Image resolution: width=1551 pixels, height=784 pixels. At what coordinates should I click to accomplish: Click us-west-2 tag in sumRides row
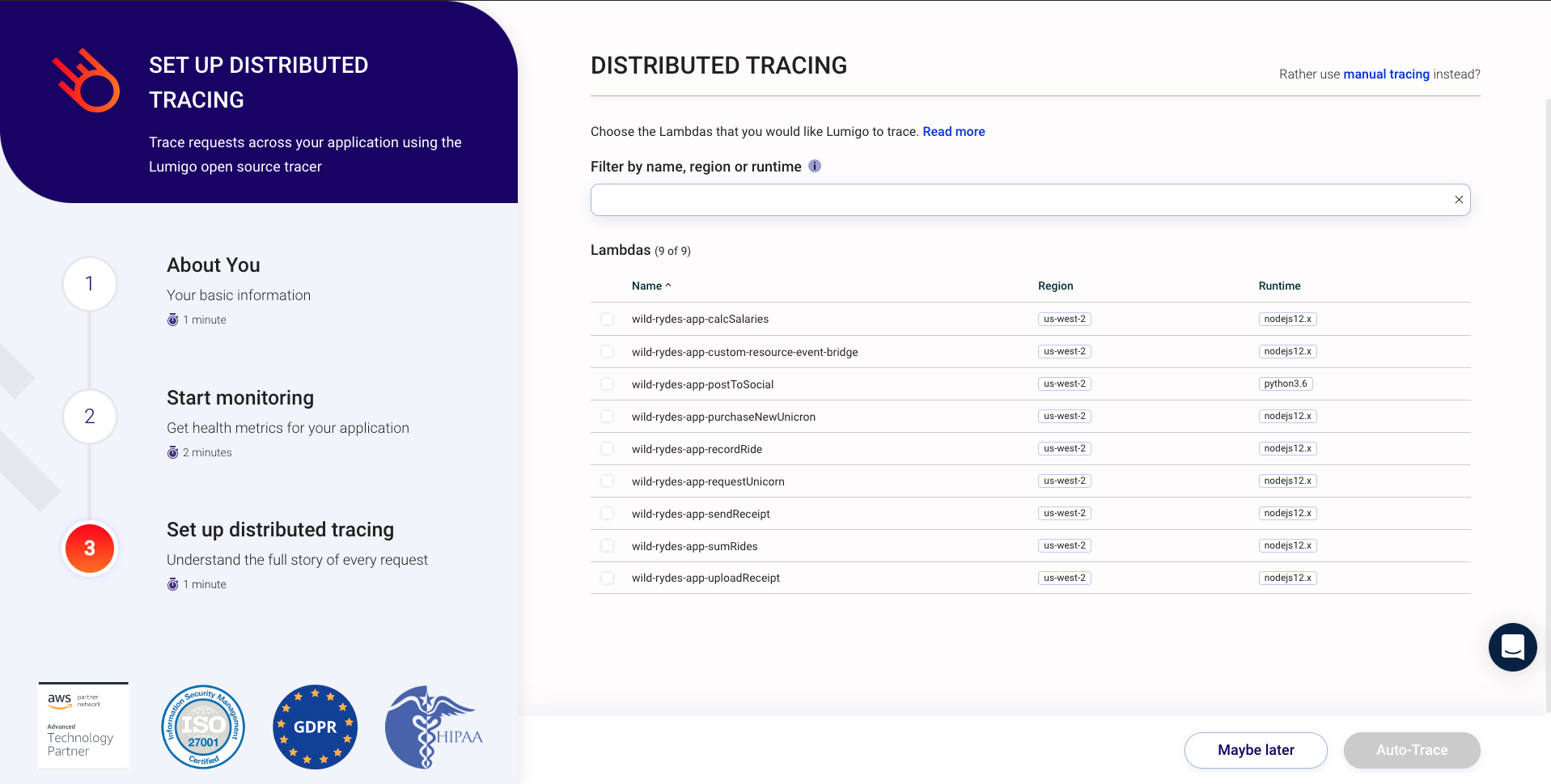click(1065, 545)
